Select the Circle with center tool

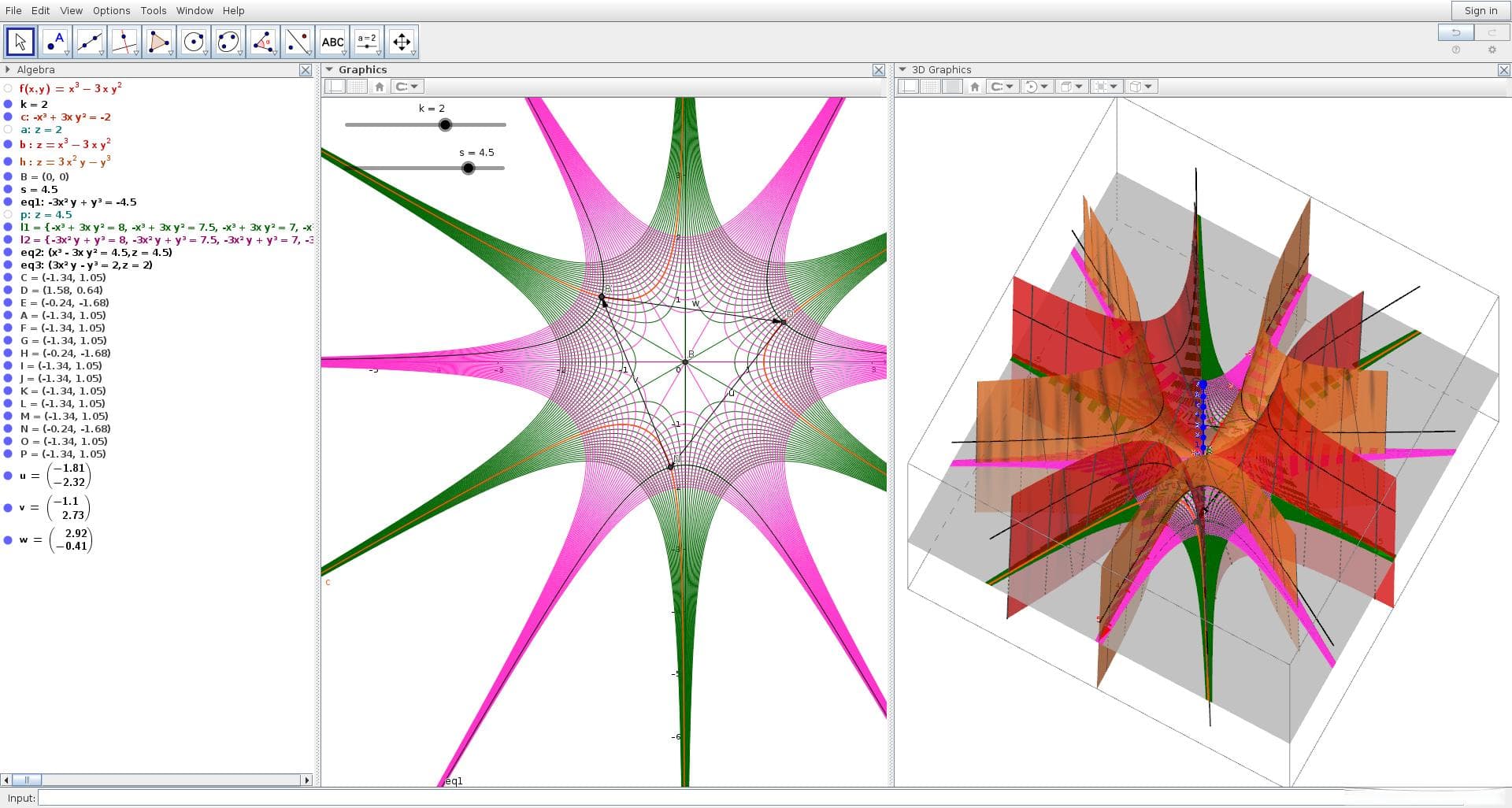click(x=194, y=42)
